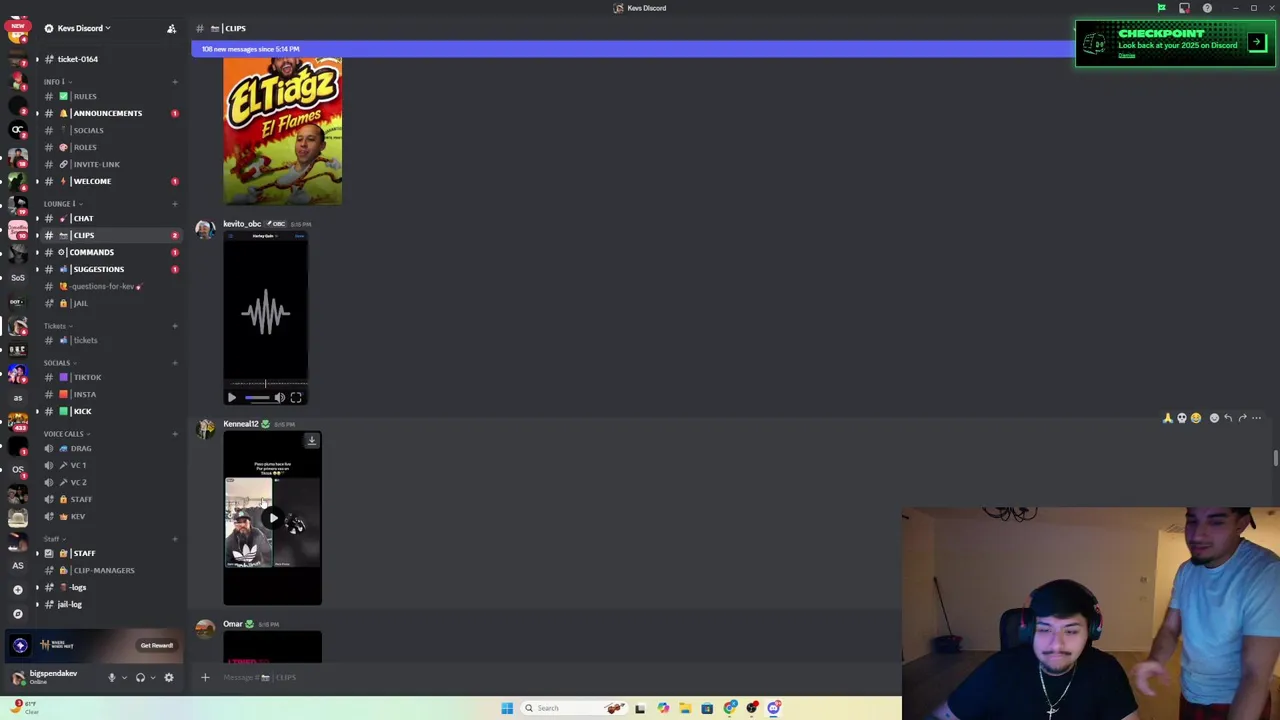Add reaction to Kenneal12 message
Screen dimensions: 1280x720
[x=1214, y=418]
